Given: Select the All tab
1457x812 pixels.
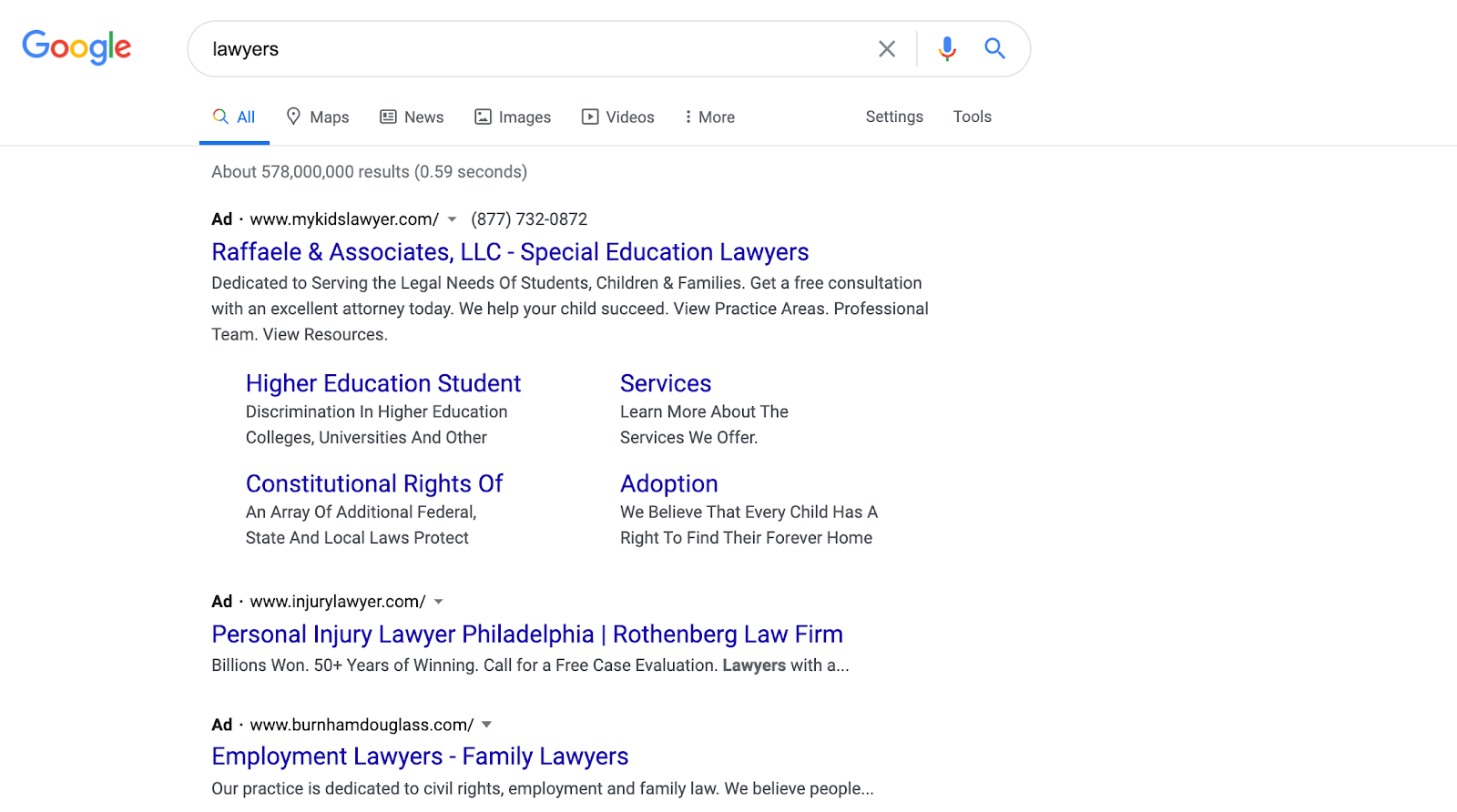Looking at the screenshot, I should coord(234,117).
